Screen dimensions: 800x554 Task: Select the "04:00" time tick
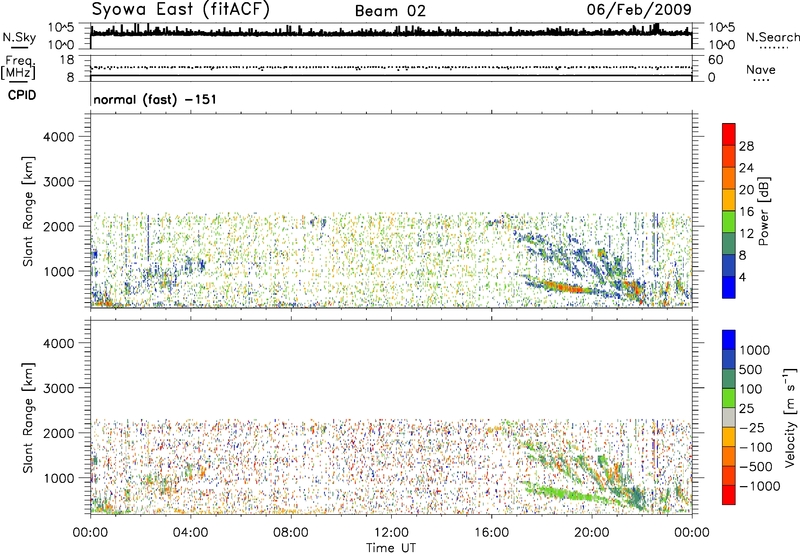(190, 533)
